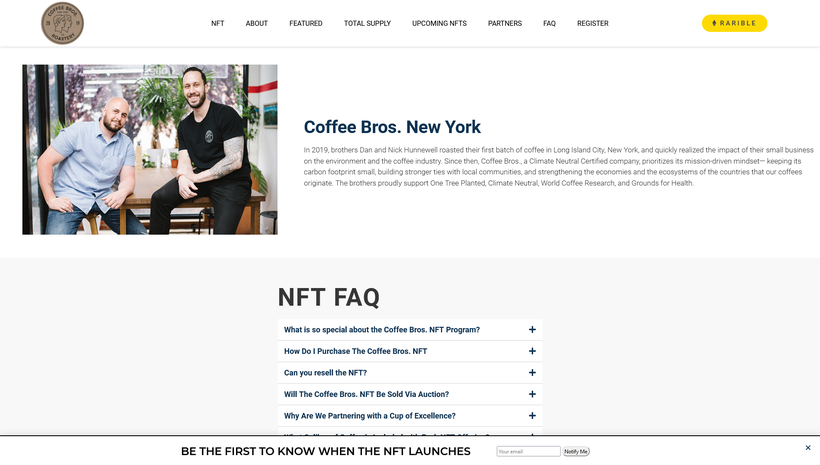Open 'Can you resell the NFT?' question
Screen dimensions: 820x465
click(x=325, y=373)
